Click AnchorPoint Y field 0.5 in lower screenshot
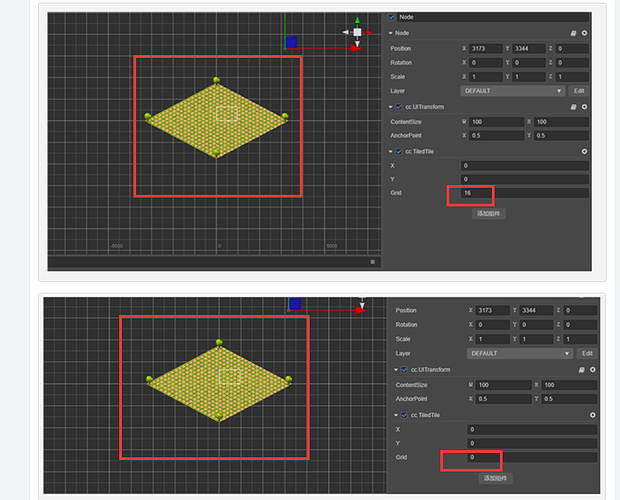Viewport: 620px width, 500px height. tap(569, 399)
